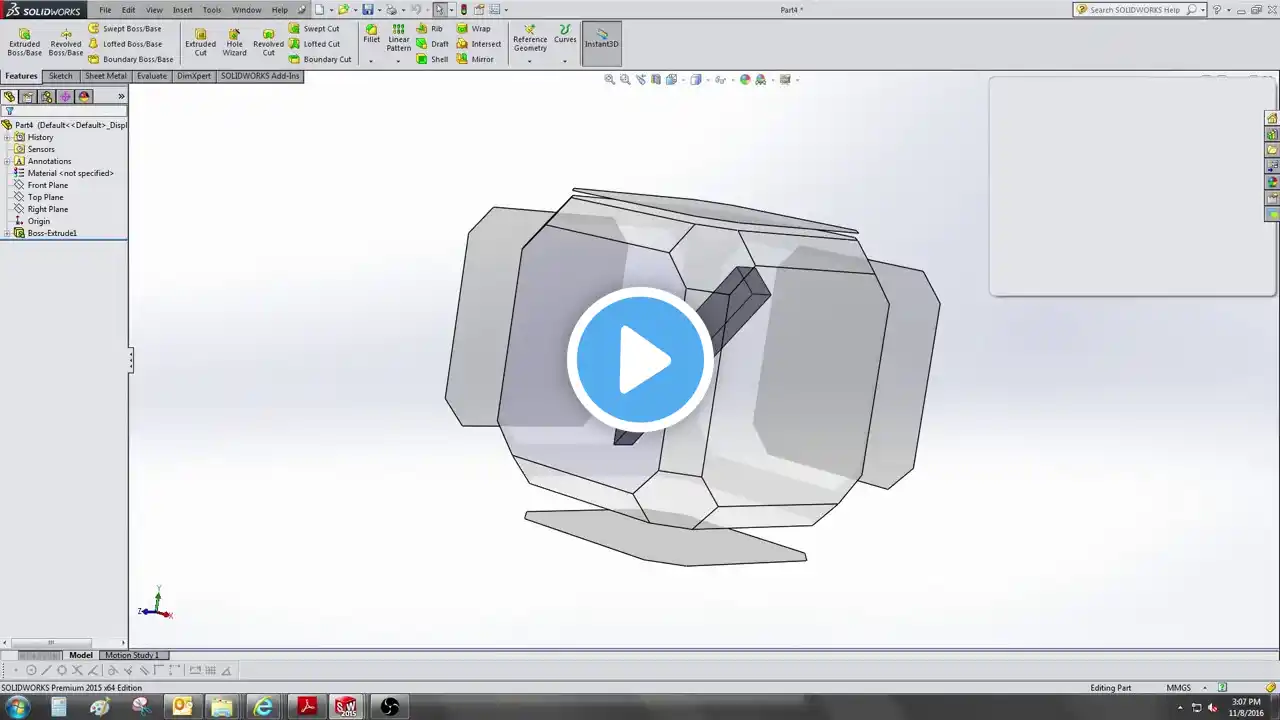Create a Linear Pattern
The image size is (1280, 720).
coord(398,38)
